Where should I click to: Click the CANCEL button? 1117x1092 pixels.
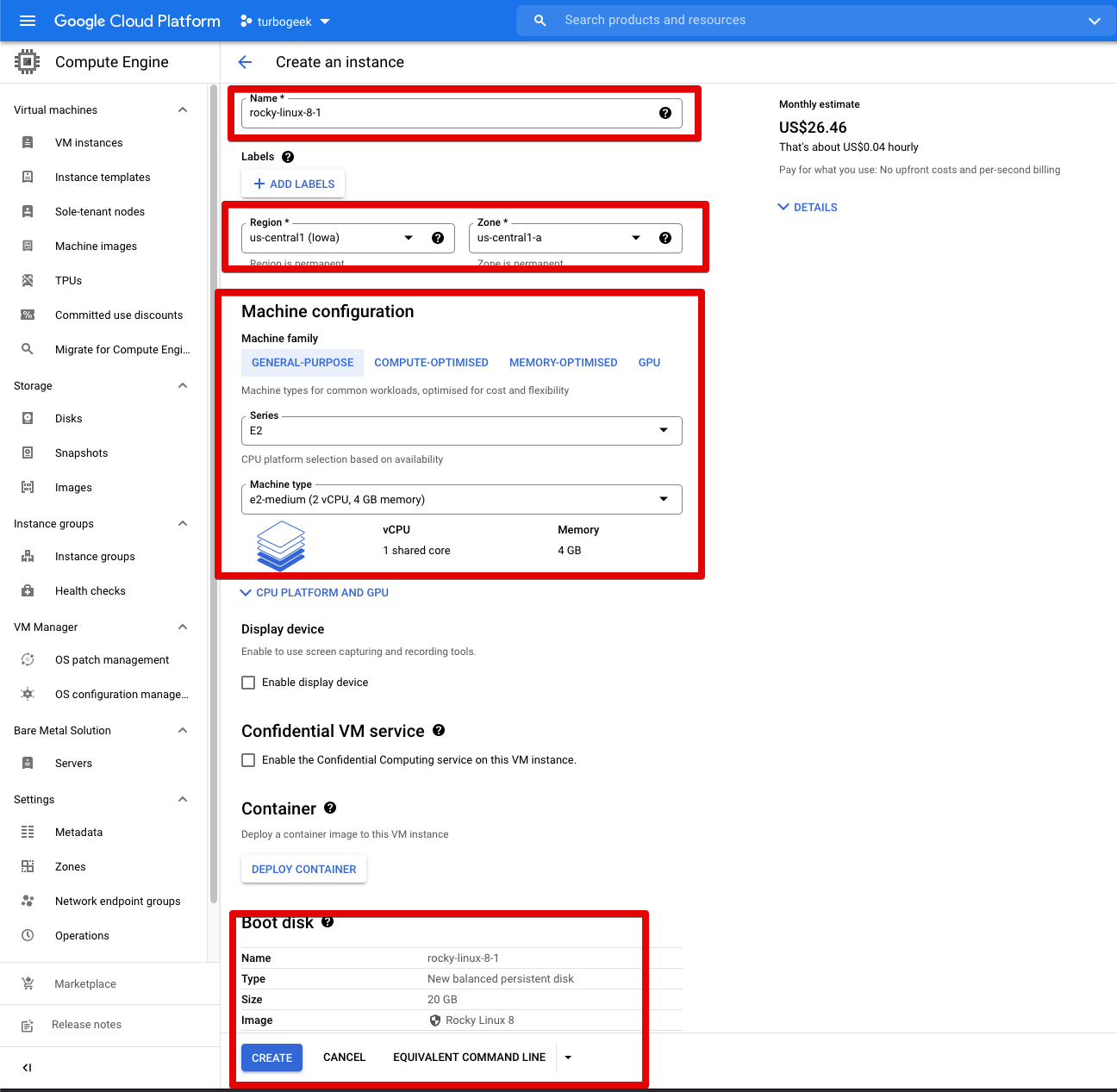pos(344,1058)
